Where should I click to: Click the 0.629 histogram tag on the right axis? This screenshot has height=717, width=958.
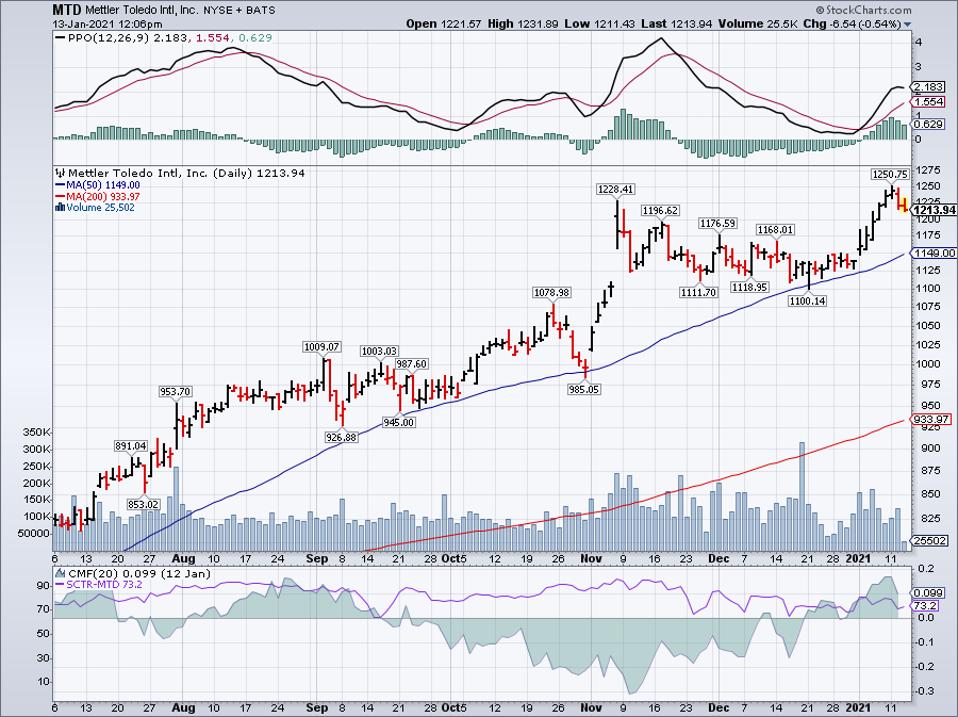point(929,124)
